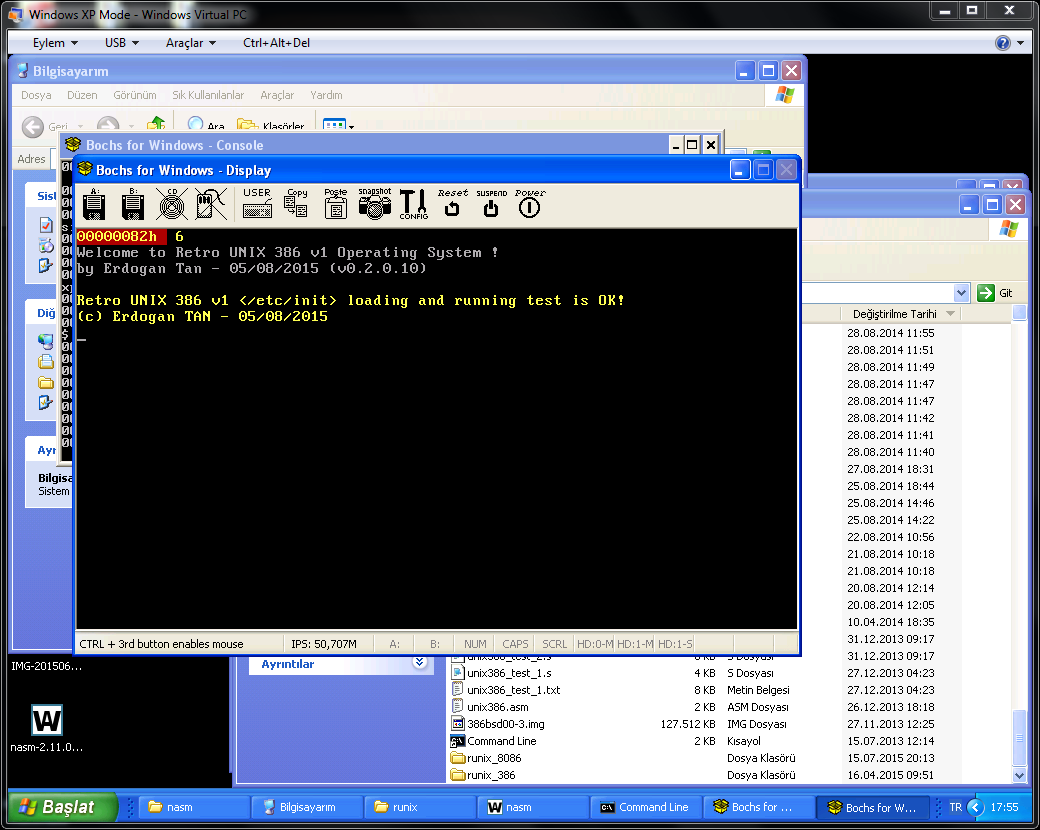This screenshot has height=830, width=1040.
Task: Click the CAPS indicator in Bochs status bar
Action: tap(515, 644)
